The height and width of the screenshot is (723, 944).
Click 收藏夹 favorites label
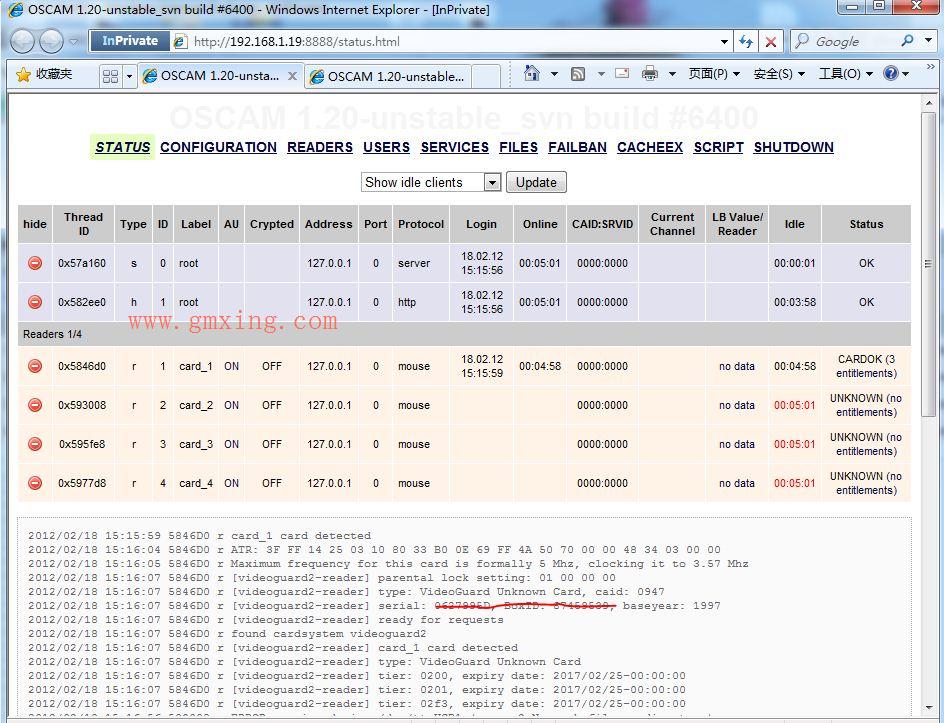tap(54, 74)
